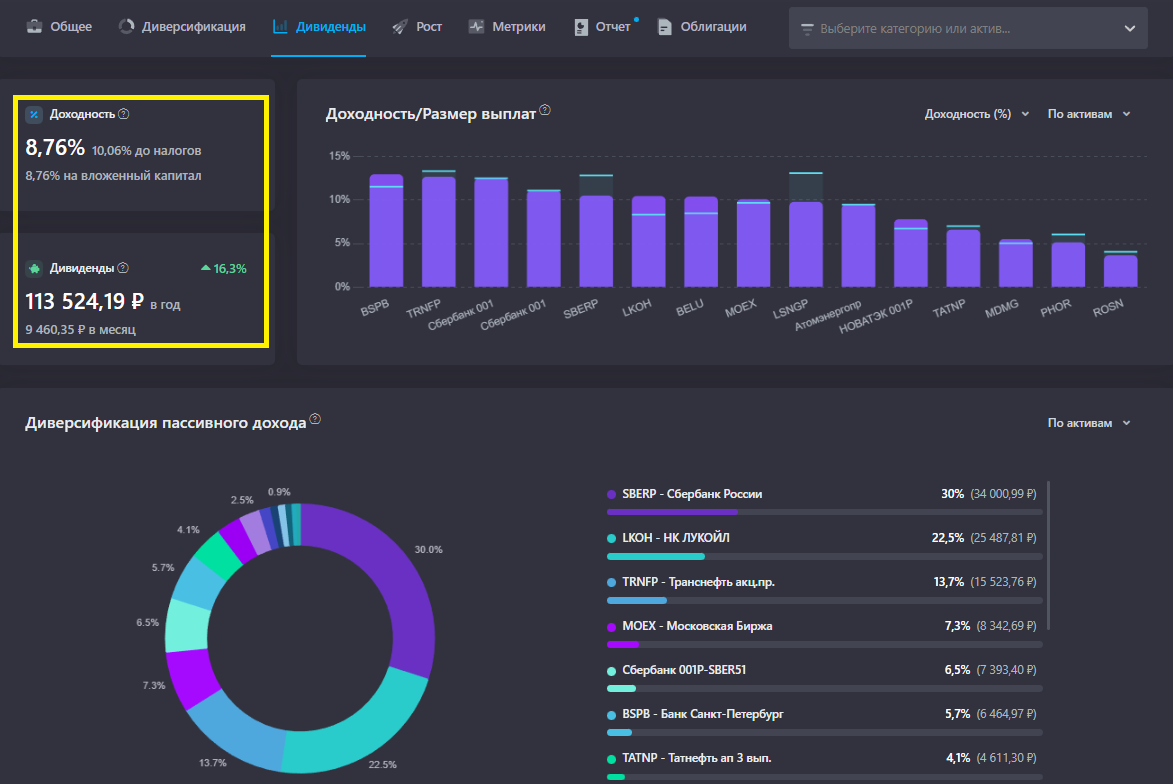The height and width of the screenshot is (784, 1173).
Task: Expand the chart's По активам dropdown
Action: (x=1088, y=114)
